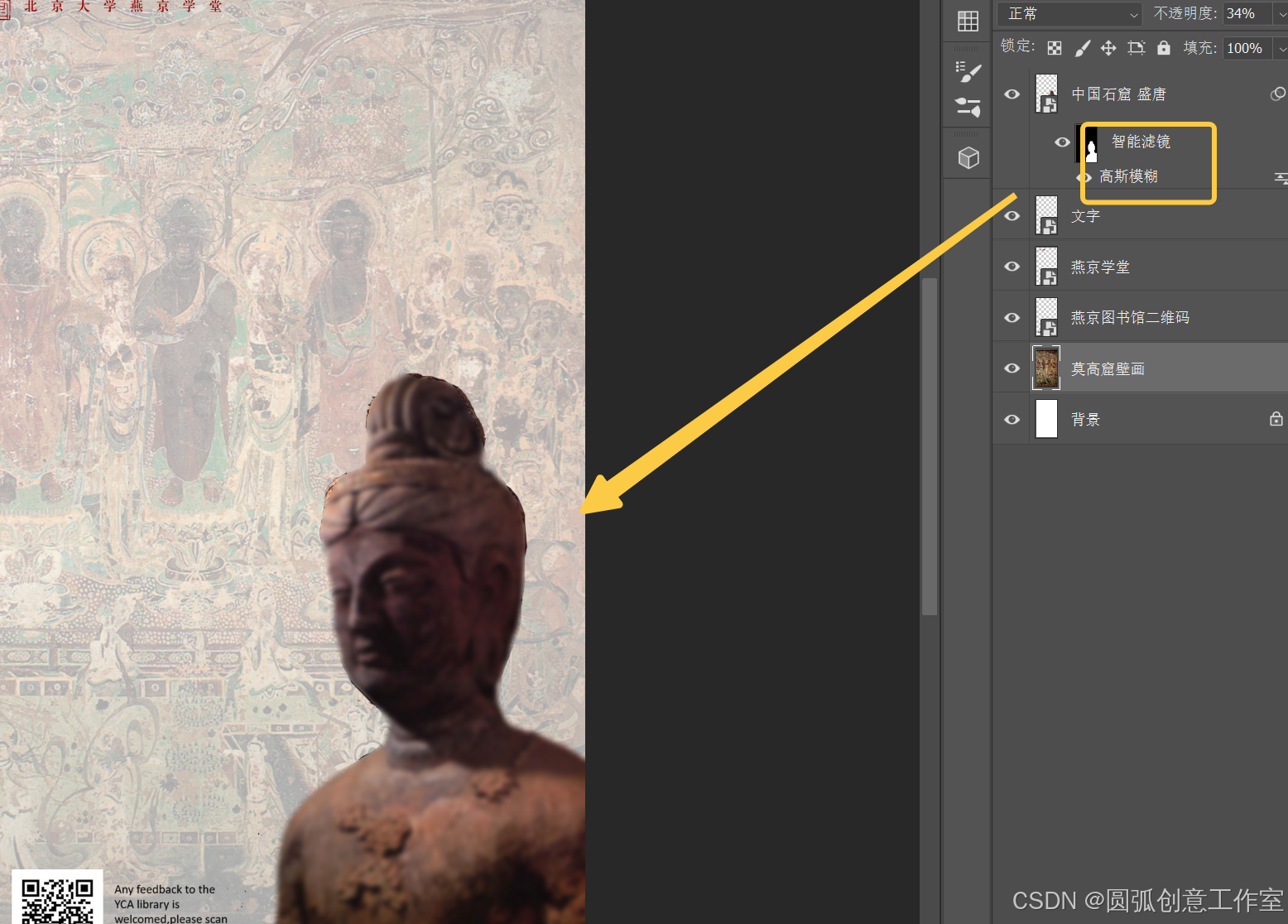Open the 不透明度 slider dropdown arrow
Viewport: 1288px width, 924px height.
1281,14
